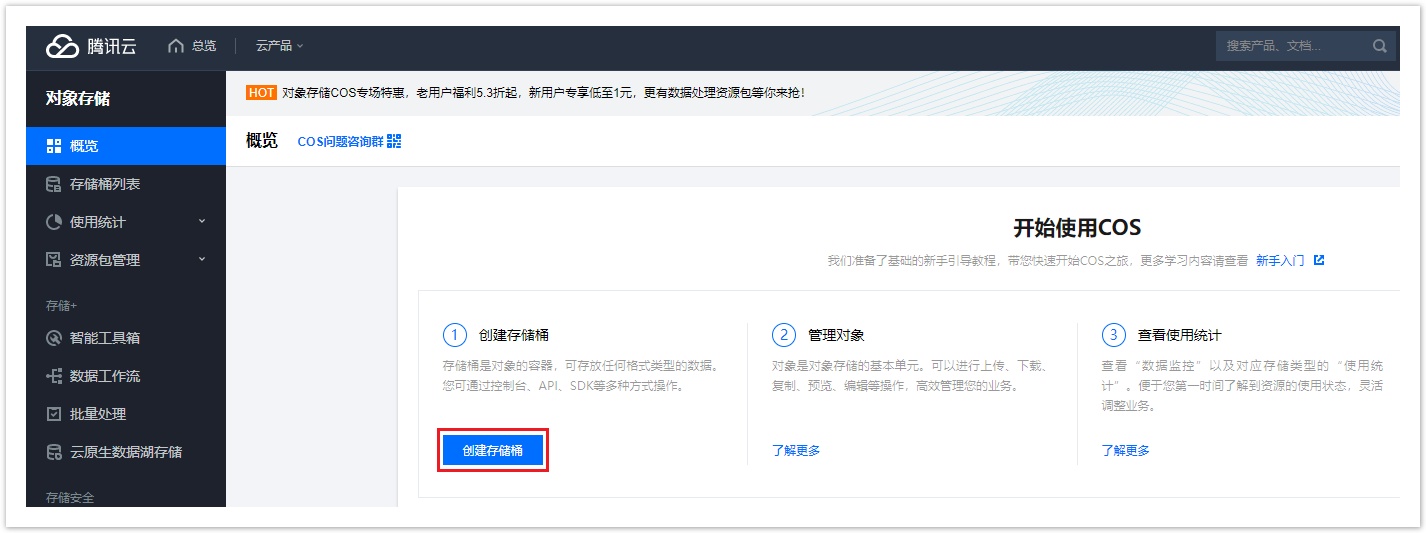This screenshot has height=533, width=1426.
Task: Click the external link icon beside 新手入门
Action: 1319,260
